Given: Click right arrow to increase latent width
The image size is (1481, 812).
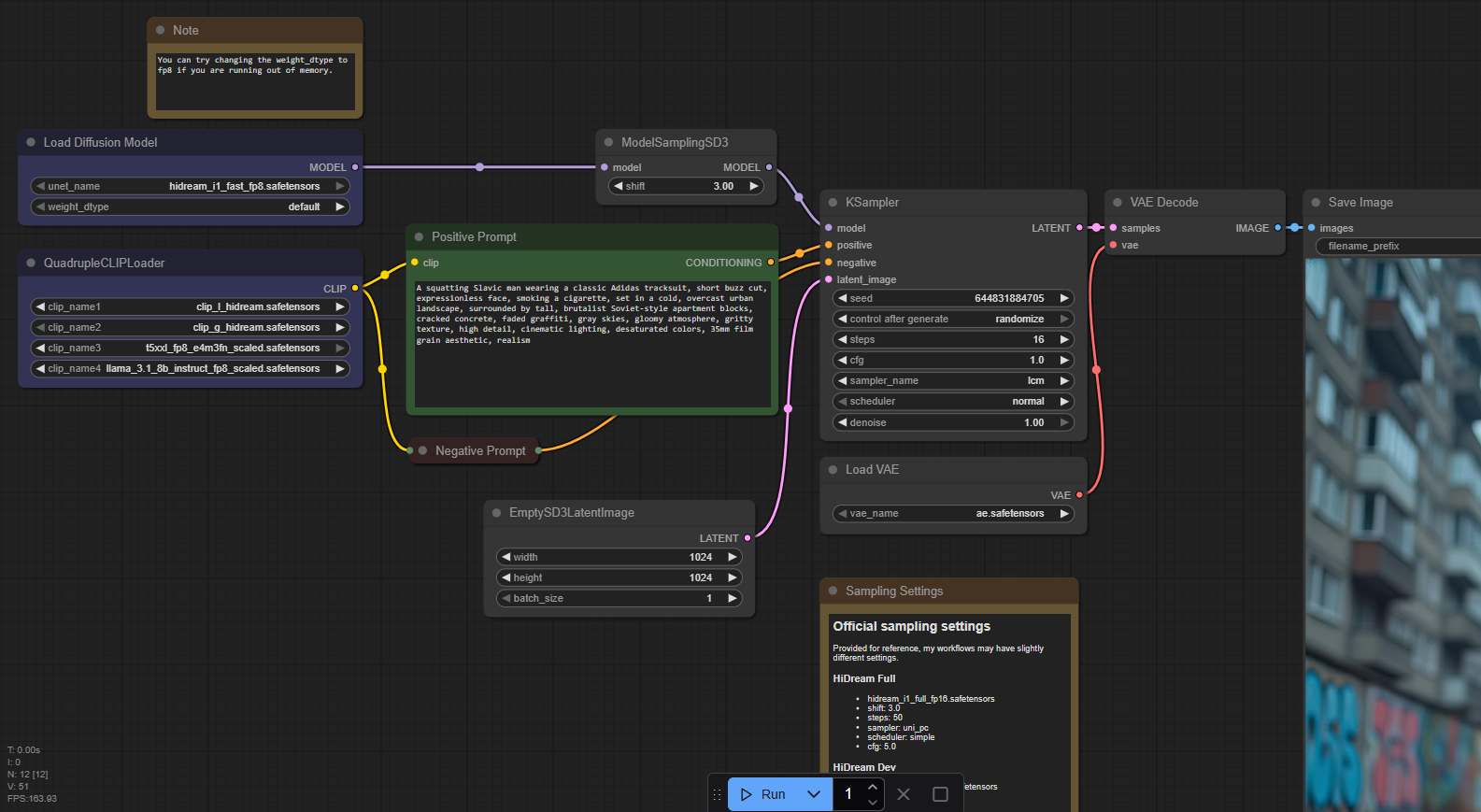Looking at the screenshot, I should 733,558.
